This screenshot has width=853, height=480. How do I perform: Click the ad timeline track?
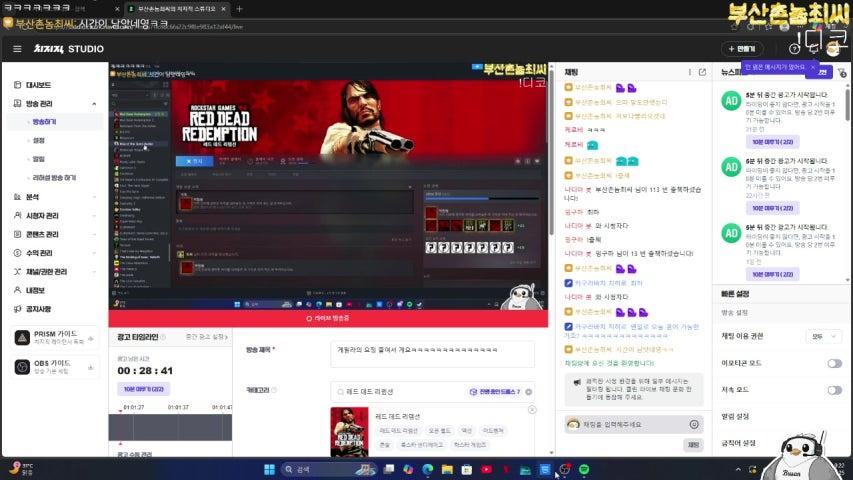[170, 427]
